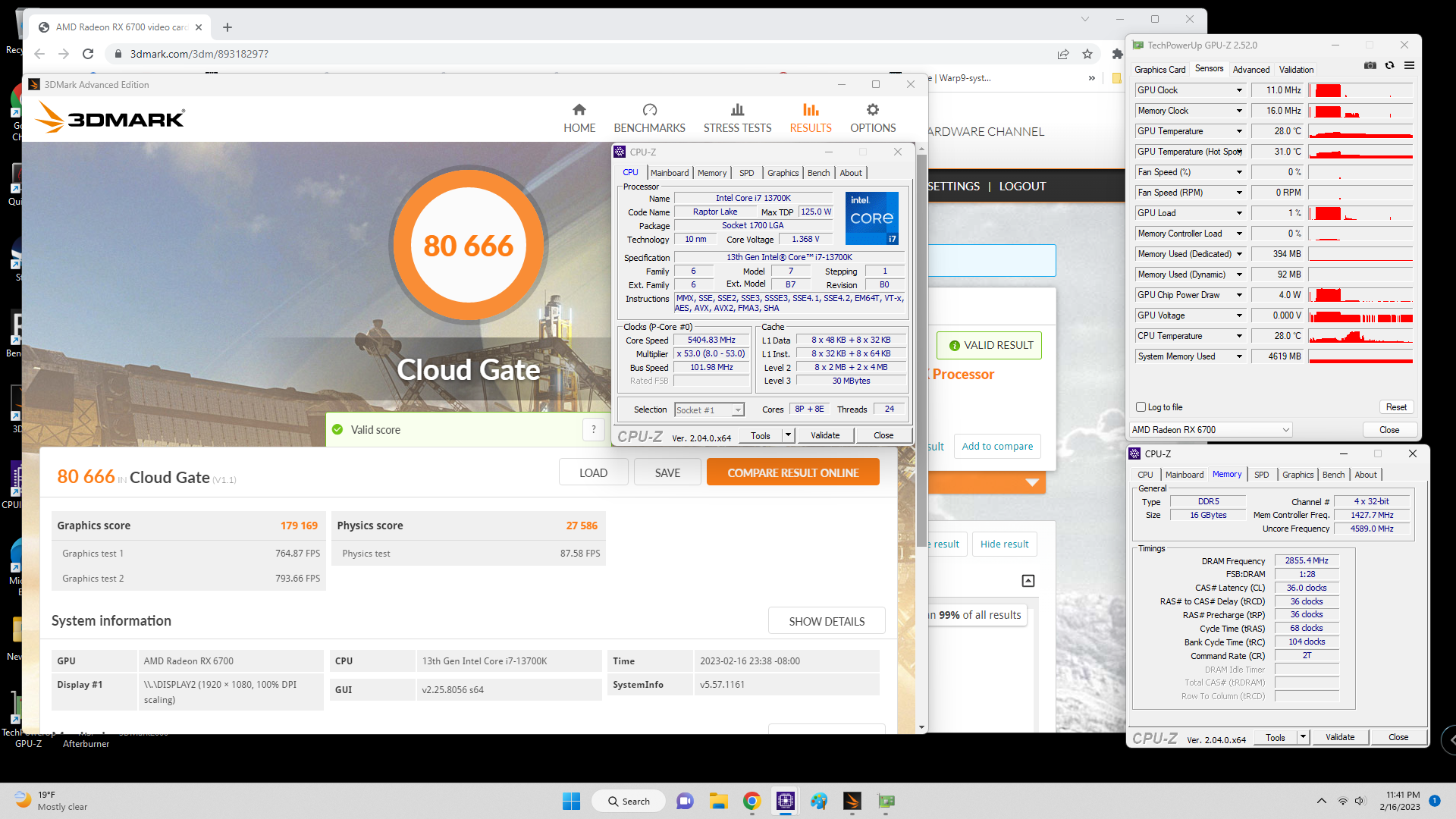
Task: Click the 3DMark logo
Action: (x=111, y=118)
